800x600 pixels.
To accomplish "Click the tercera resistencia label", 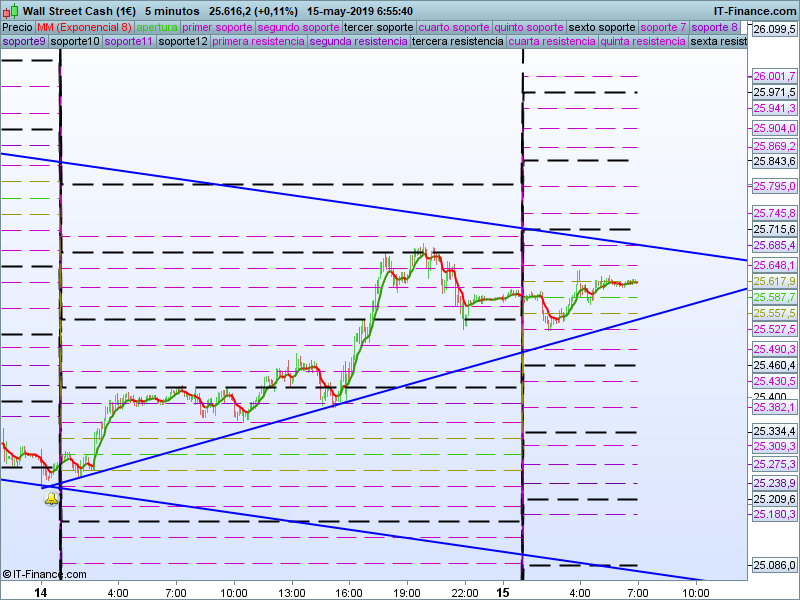I will (458, 41).
